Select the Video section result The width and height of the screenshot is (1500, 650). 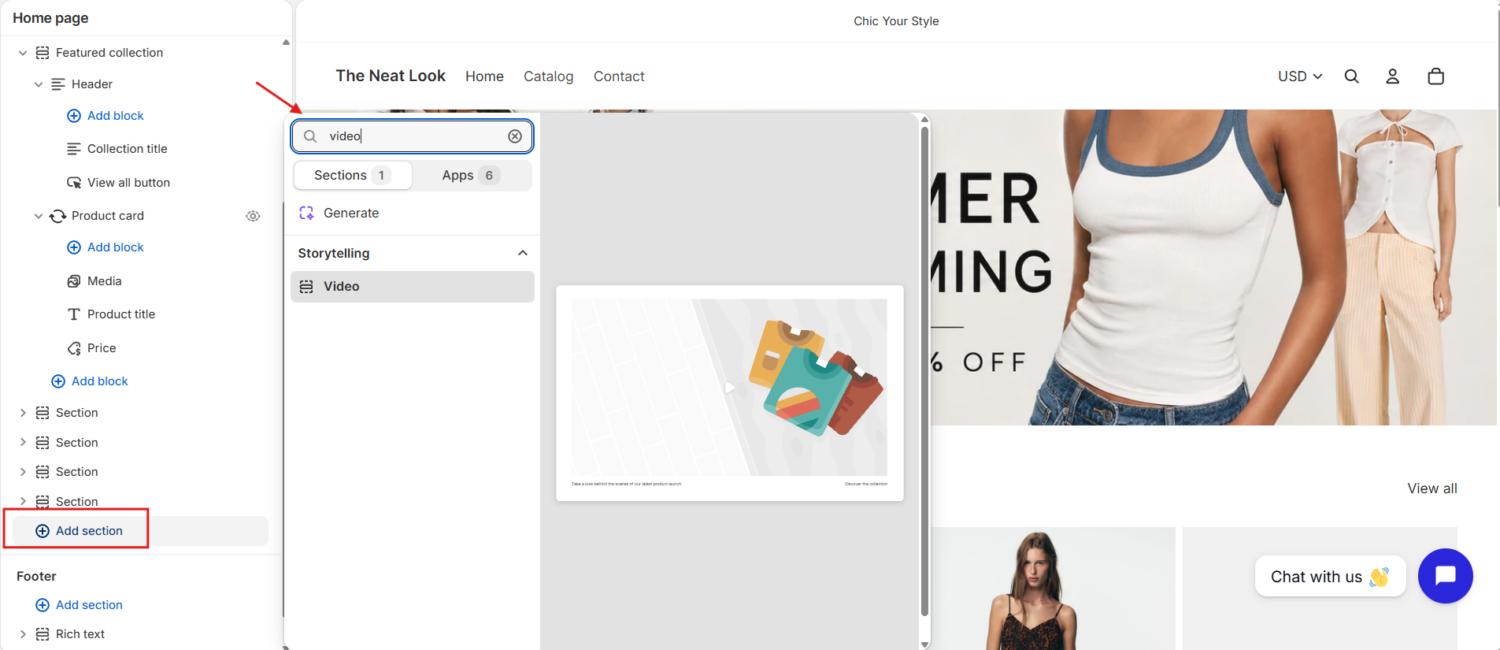[x=412, y=286]
